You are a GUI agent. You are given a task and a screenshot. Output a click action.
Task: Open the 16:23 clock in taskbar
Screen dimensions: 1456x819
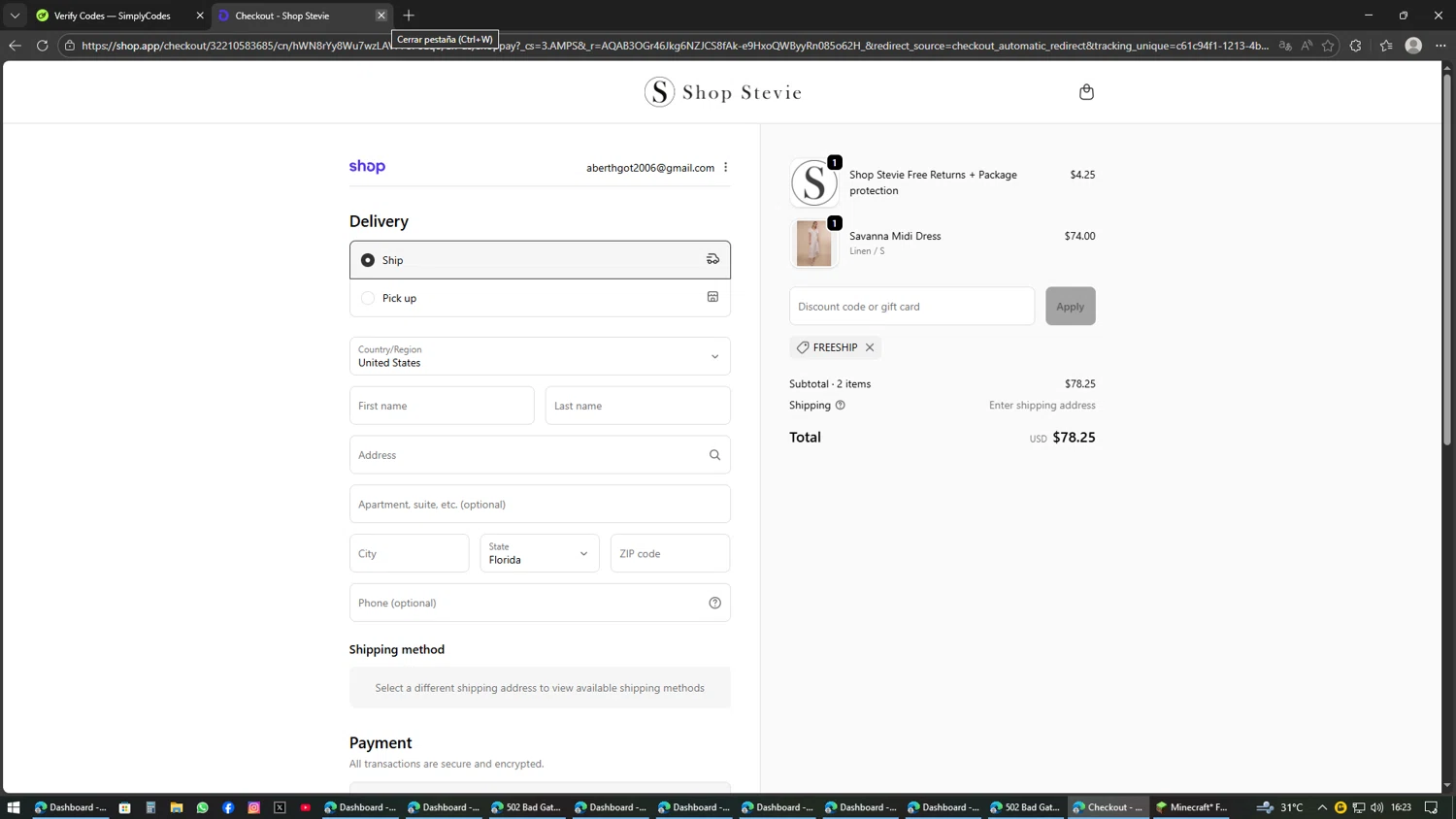pyautogui.click(x=1401, y=807)
